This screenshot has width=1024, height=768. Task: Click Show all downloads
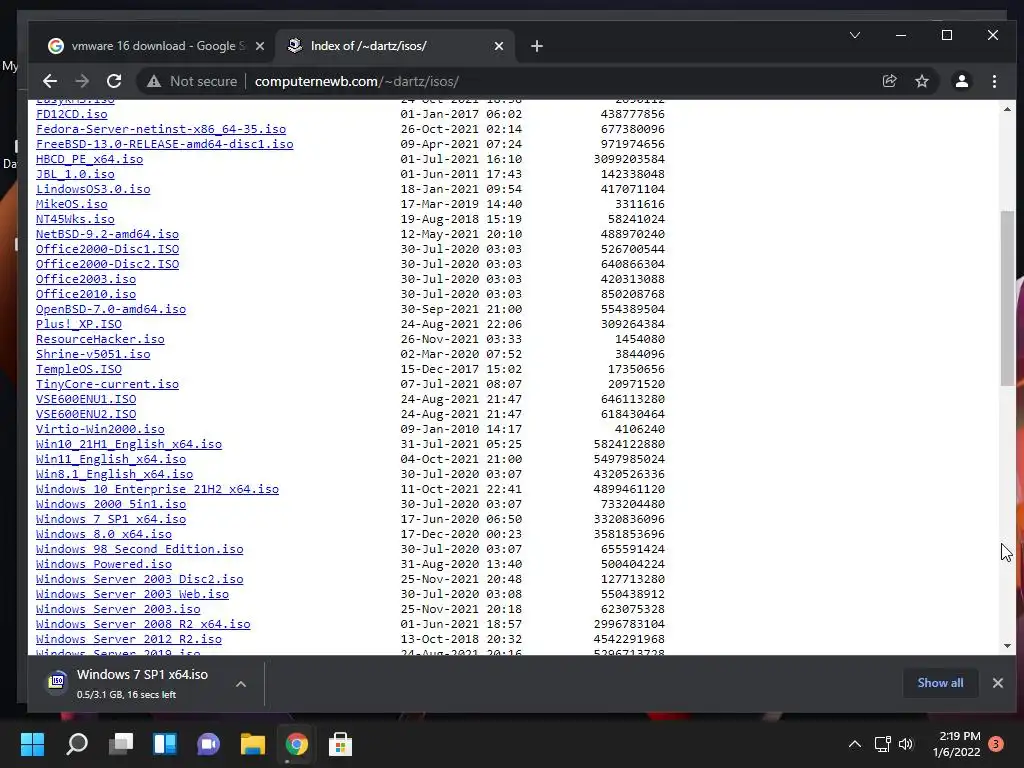pos(940,682)
